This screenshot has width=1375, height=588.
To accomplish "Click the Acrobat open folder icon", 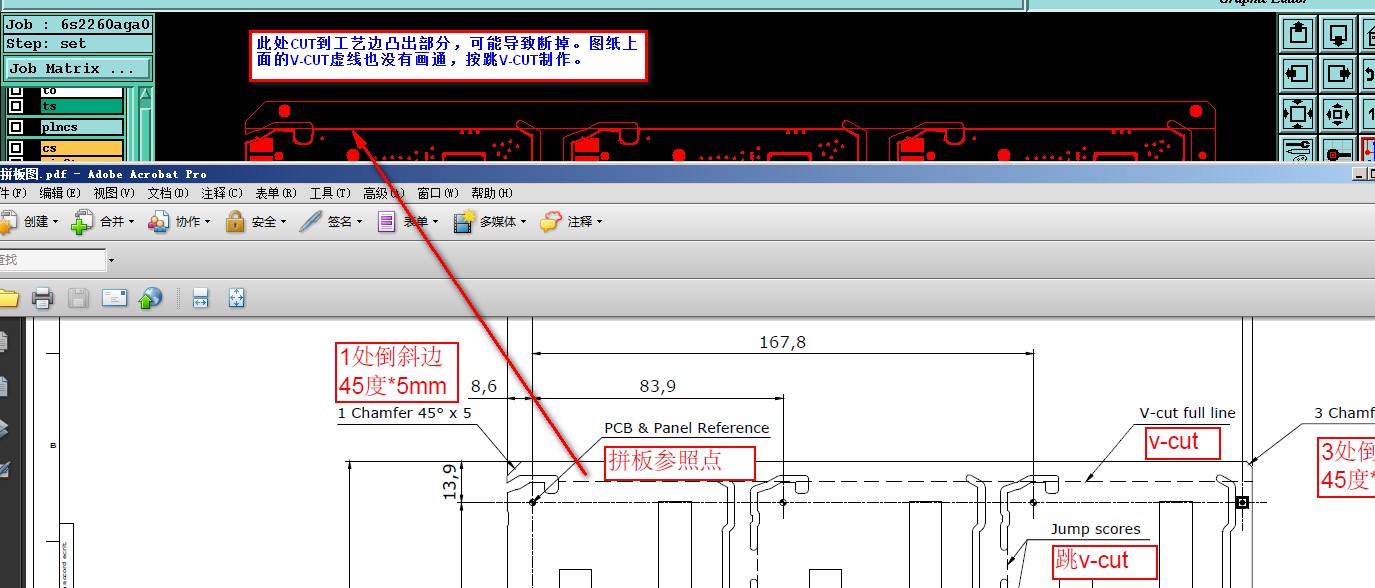I will 8,298.
